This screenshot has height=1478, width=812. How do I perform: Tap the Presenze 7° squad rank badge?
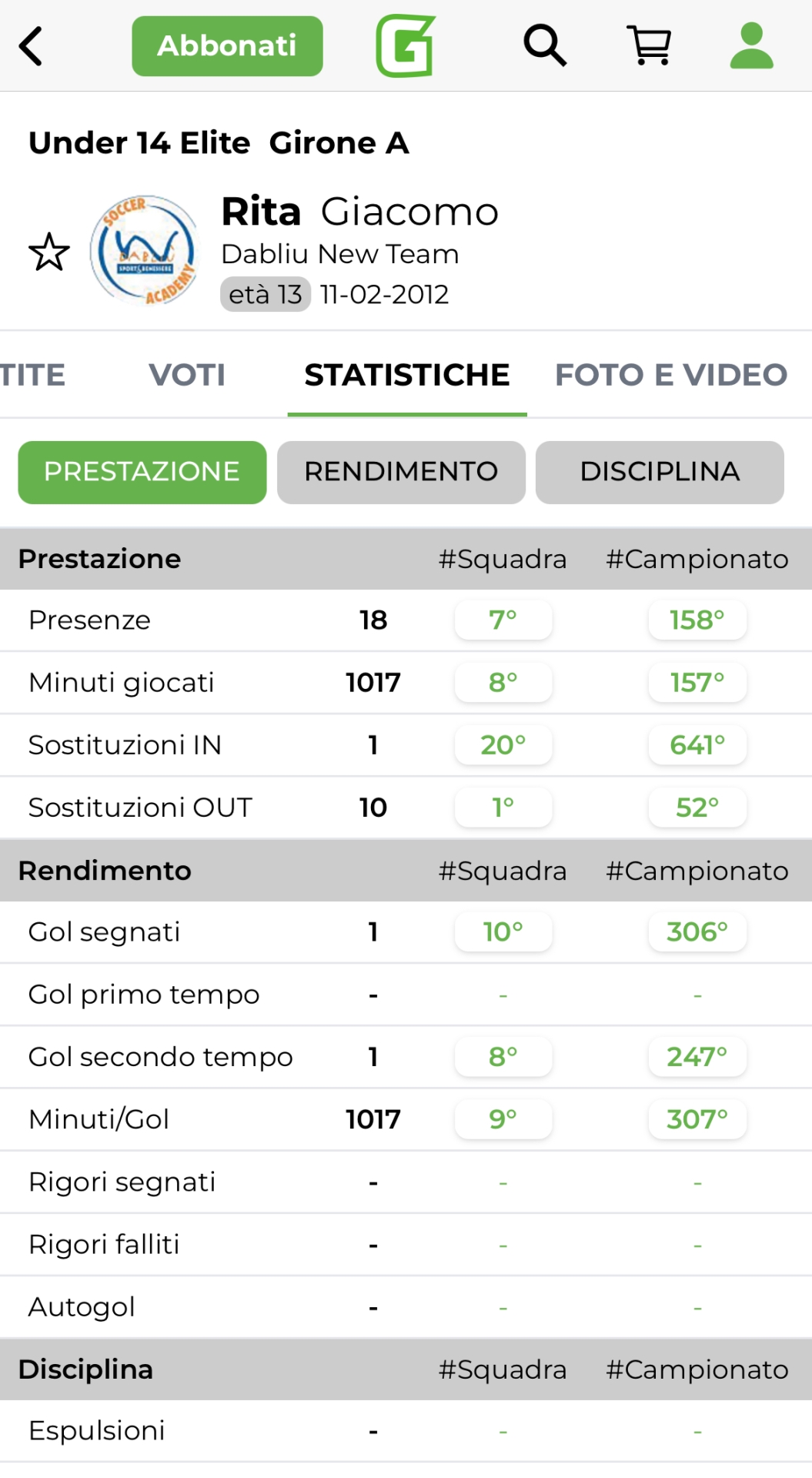[503, 620]
